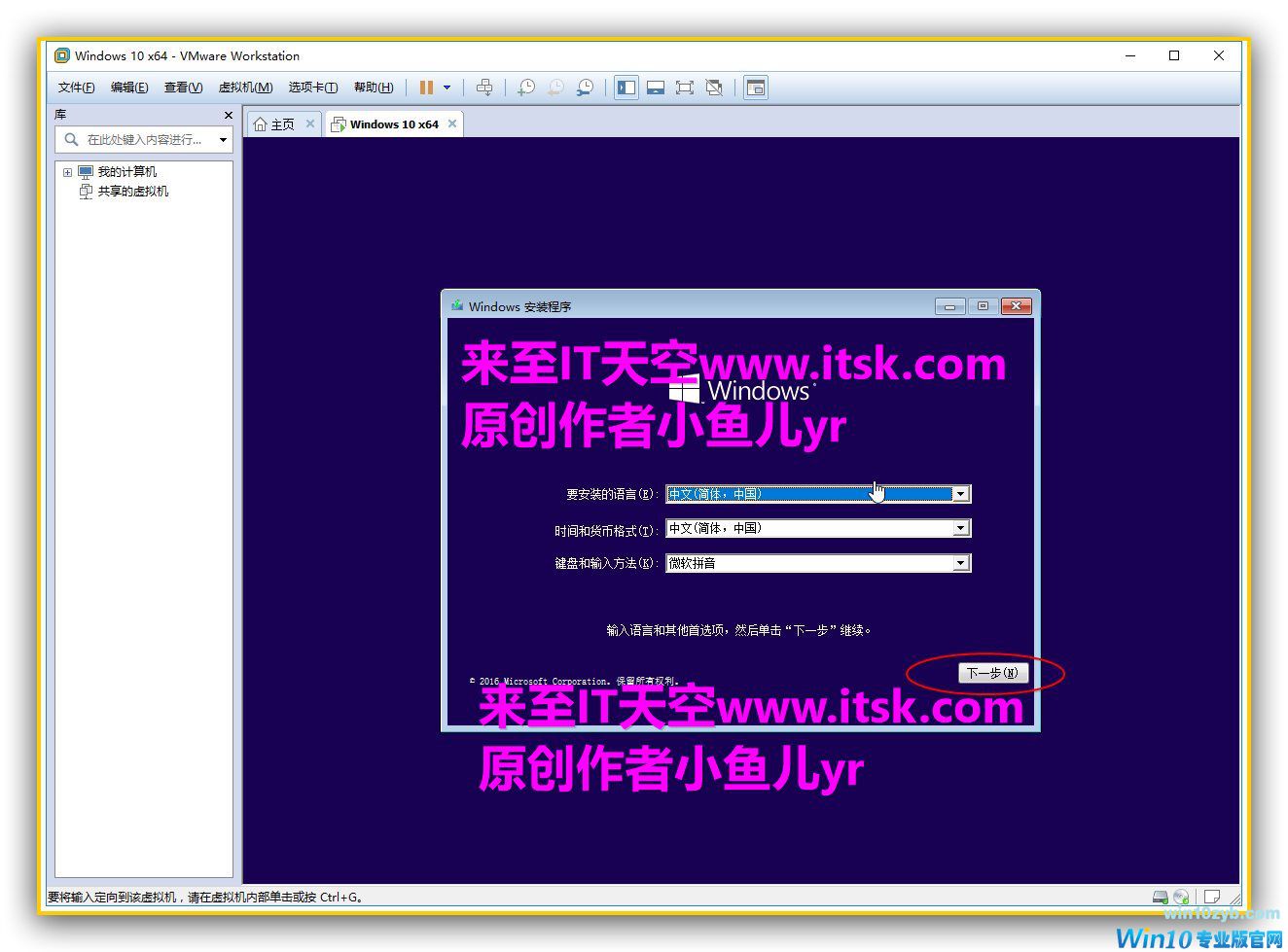Viewport: 1288px width, 952px height.
Task: Click the message log note icon
Action: (1212, 897)
